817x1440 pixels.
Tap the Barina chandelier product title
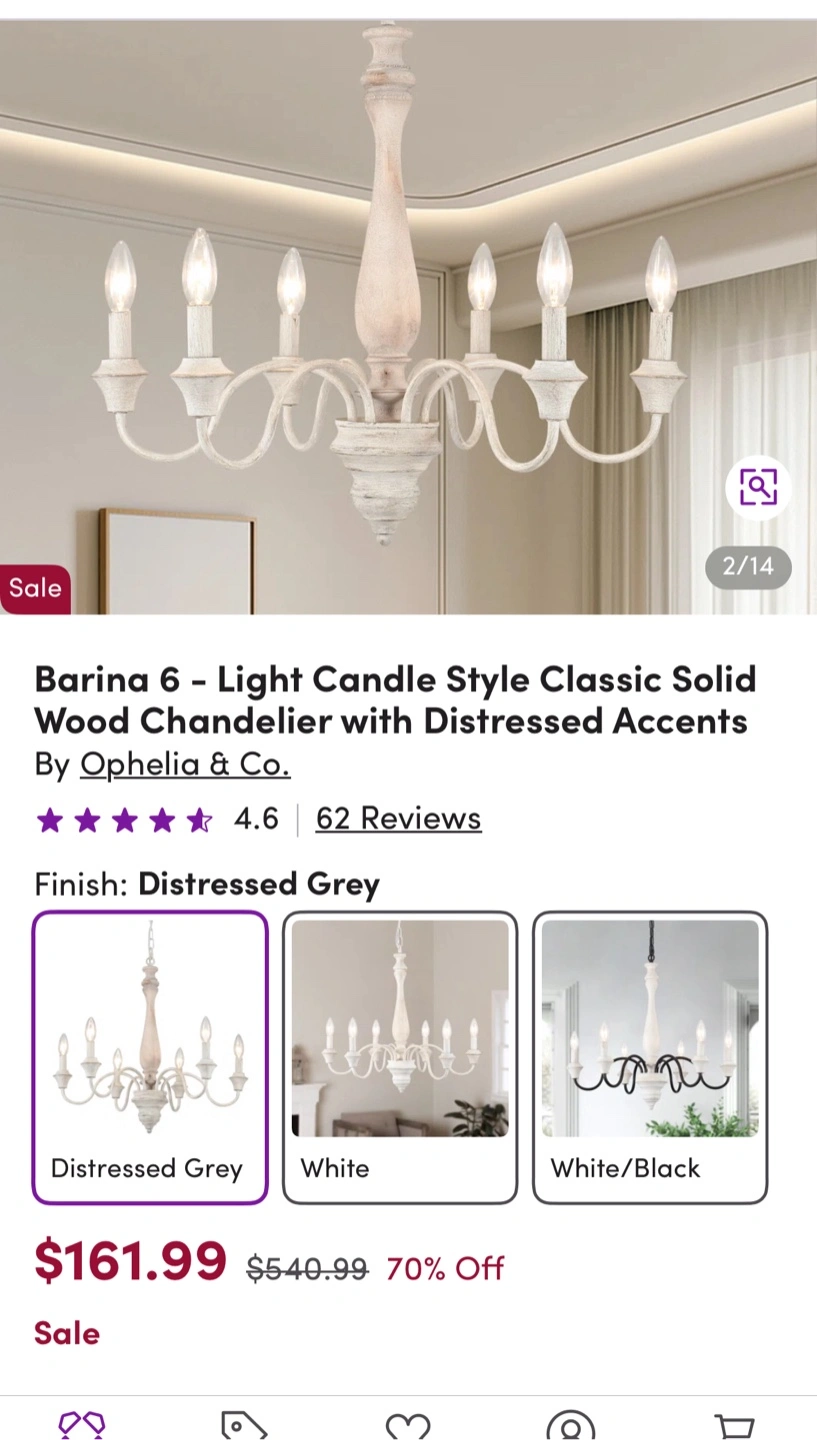(396, 700)
